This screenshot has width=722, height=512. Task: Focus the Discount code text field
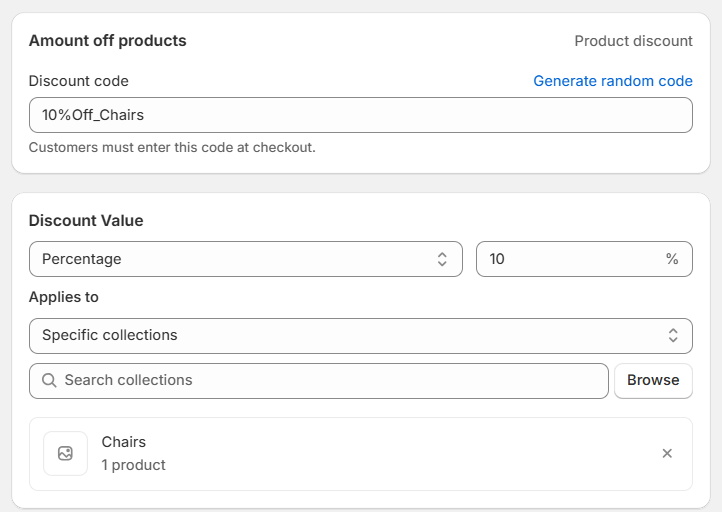point(360,115)
